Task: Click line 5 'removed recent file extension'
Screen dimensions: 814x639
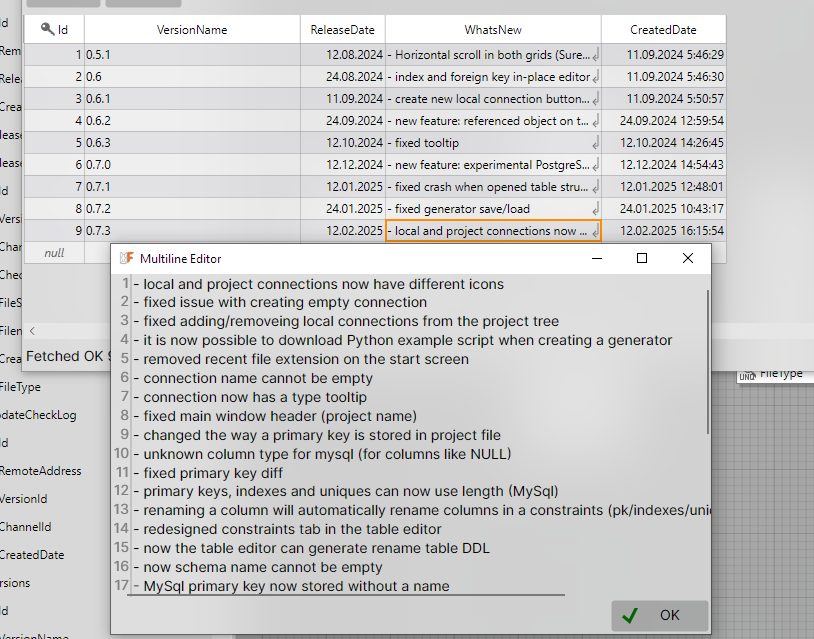Action: coord(301,359)
